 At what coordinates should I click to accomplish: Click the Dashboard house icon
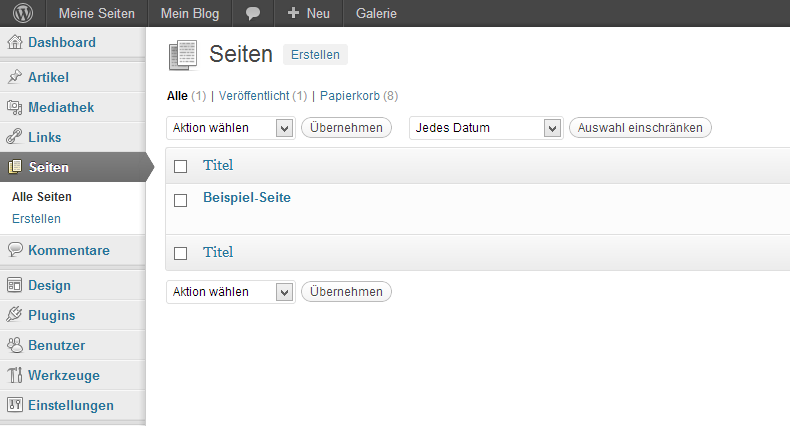click(15, 42)
